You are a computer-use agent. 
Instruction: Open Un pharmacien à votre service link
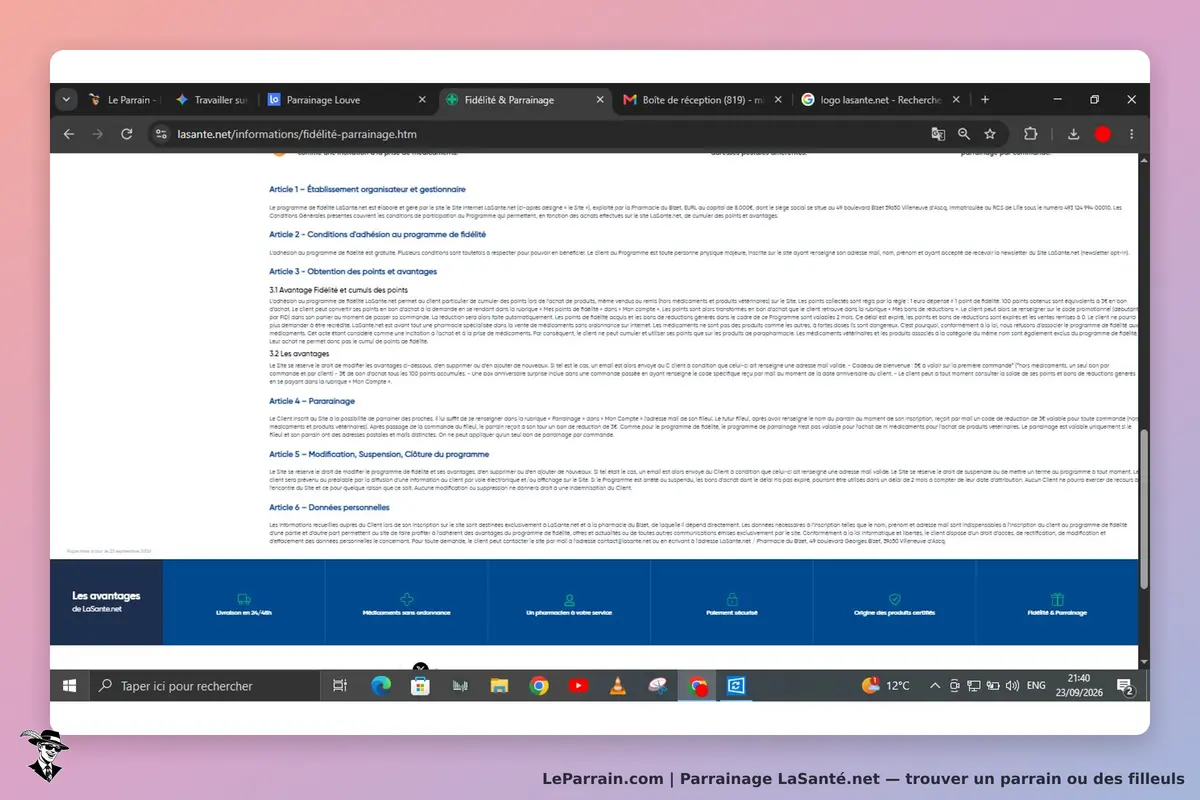tap(569, 612)
